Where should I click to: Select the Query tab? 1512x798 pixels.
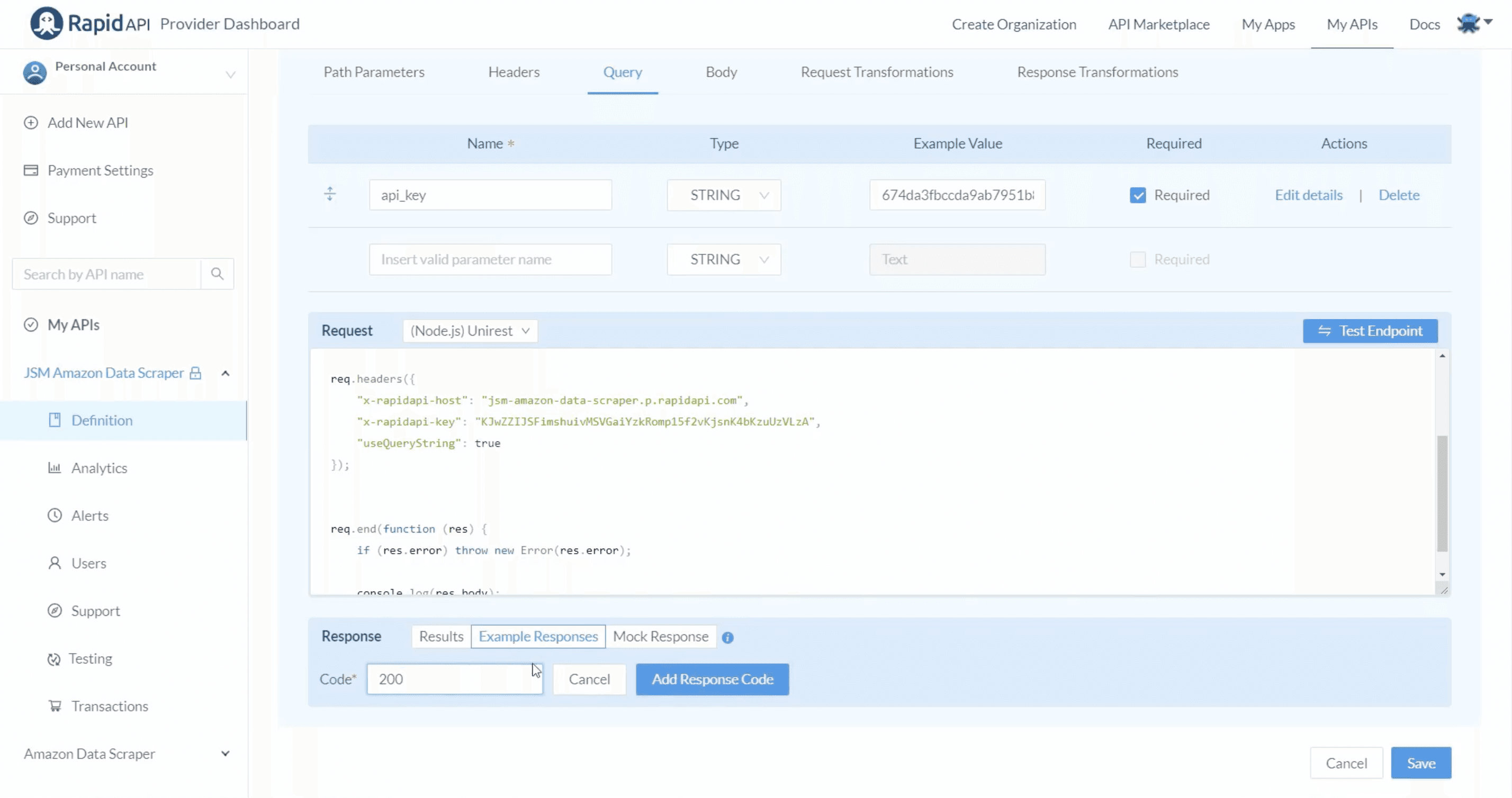[622, 72]
